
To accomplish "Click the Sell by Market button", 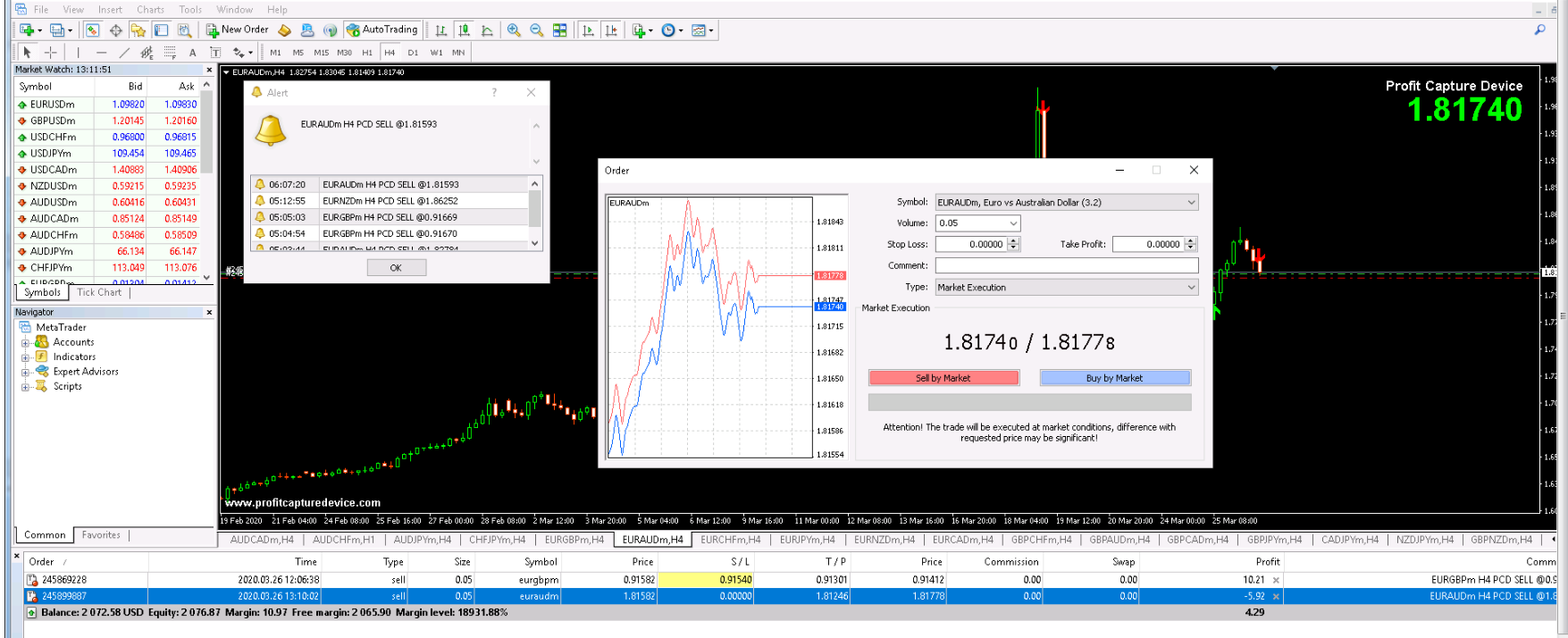I will (x=943, y=378).
